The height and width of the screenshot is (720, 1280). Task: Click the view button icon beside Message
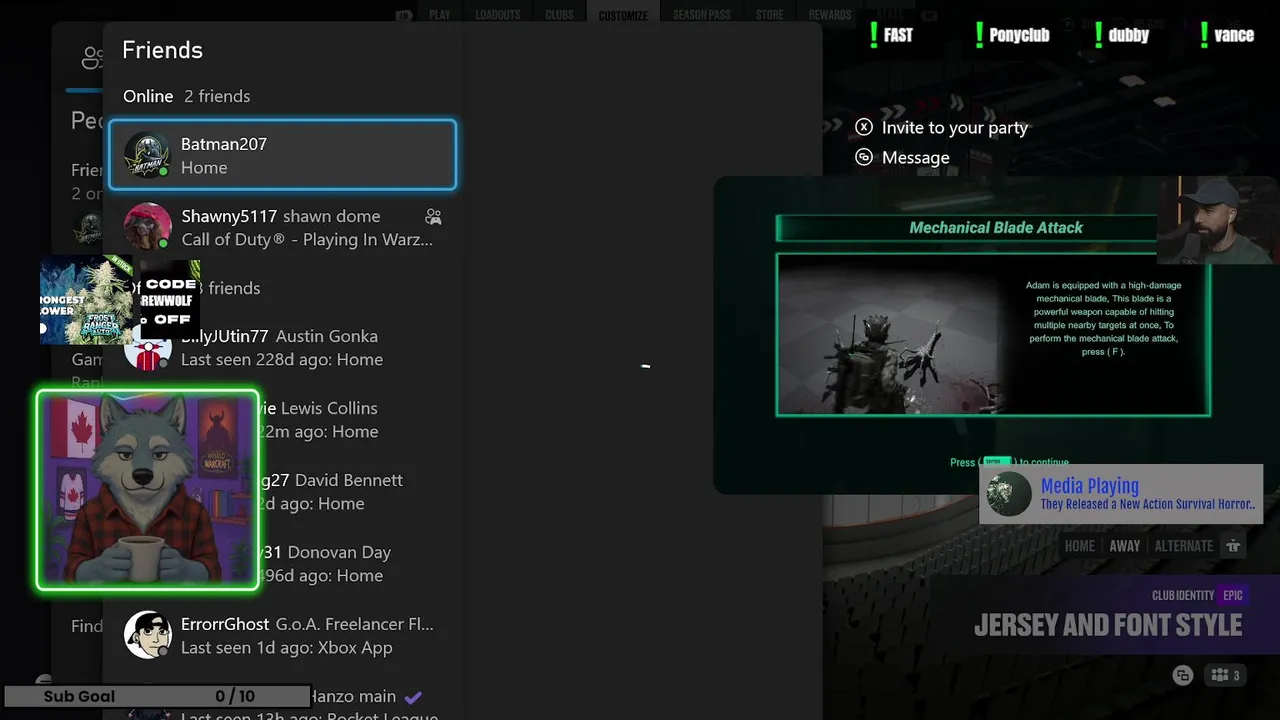tap(864, 157)
